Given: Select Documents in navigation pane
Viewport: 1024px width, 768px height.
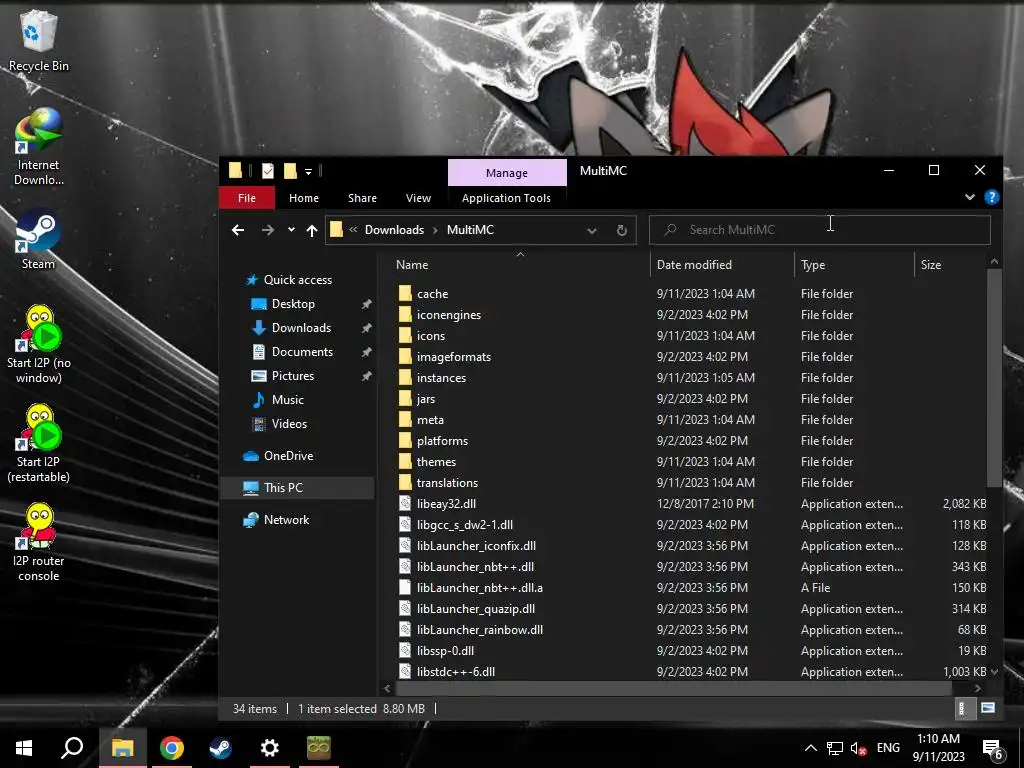Looking at the screenshot, I should coord(302,352).
